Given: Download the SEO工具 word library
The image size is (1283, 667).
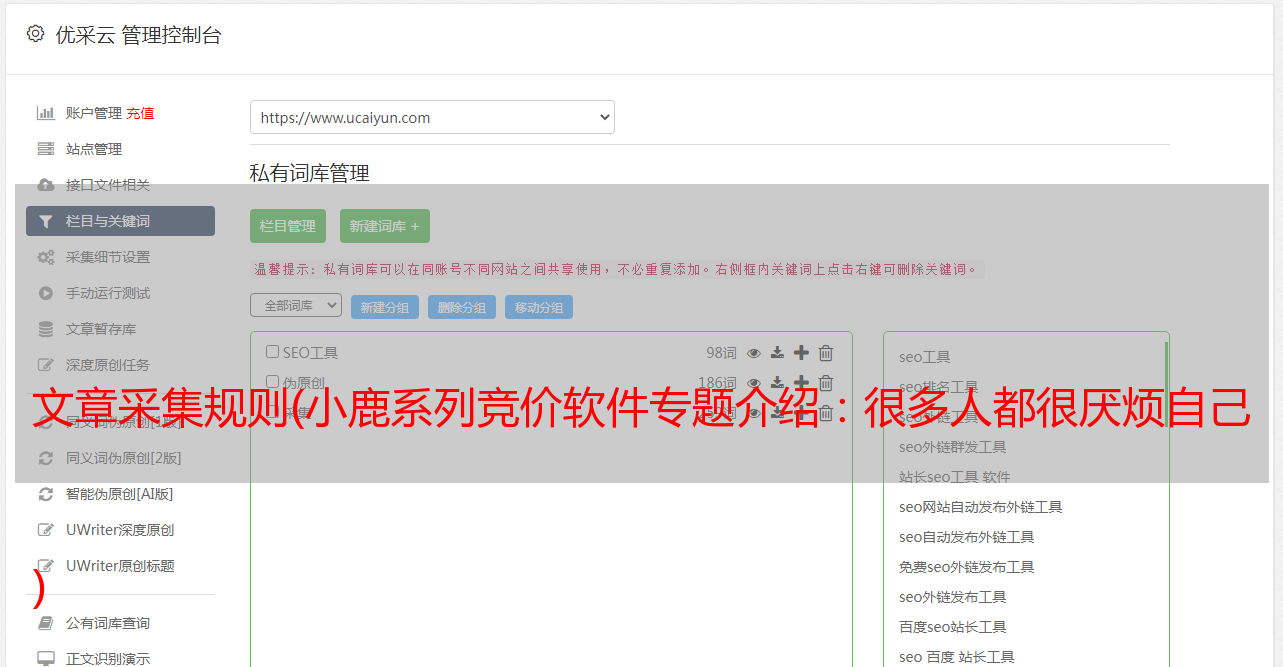Looking at the screenshot, I should tap(777, 352).
